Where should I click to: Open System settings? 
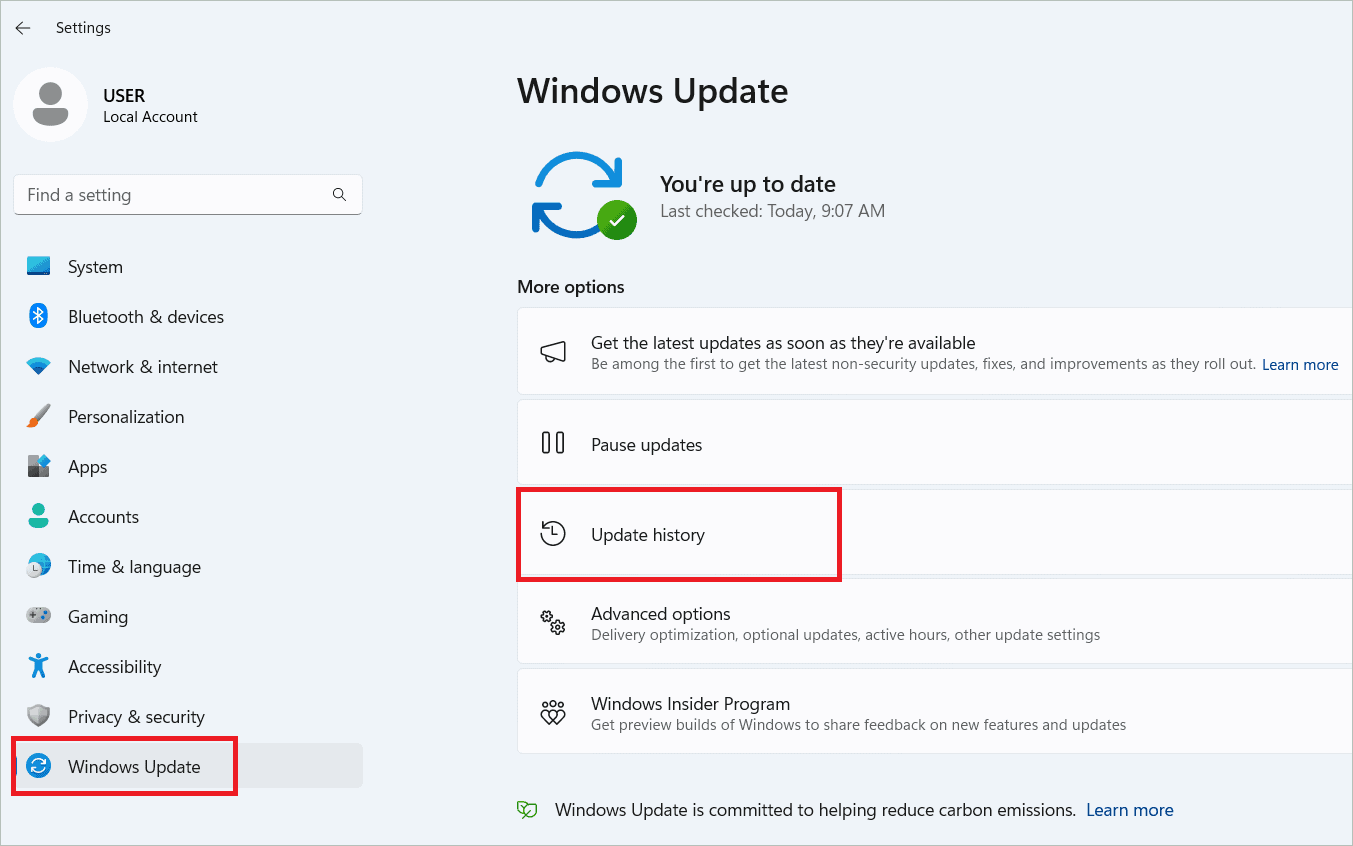[188, 267]
